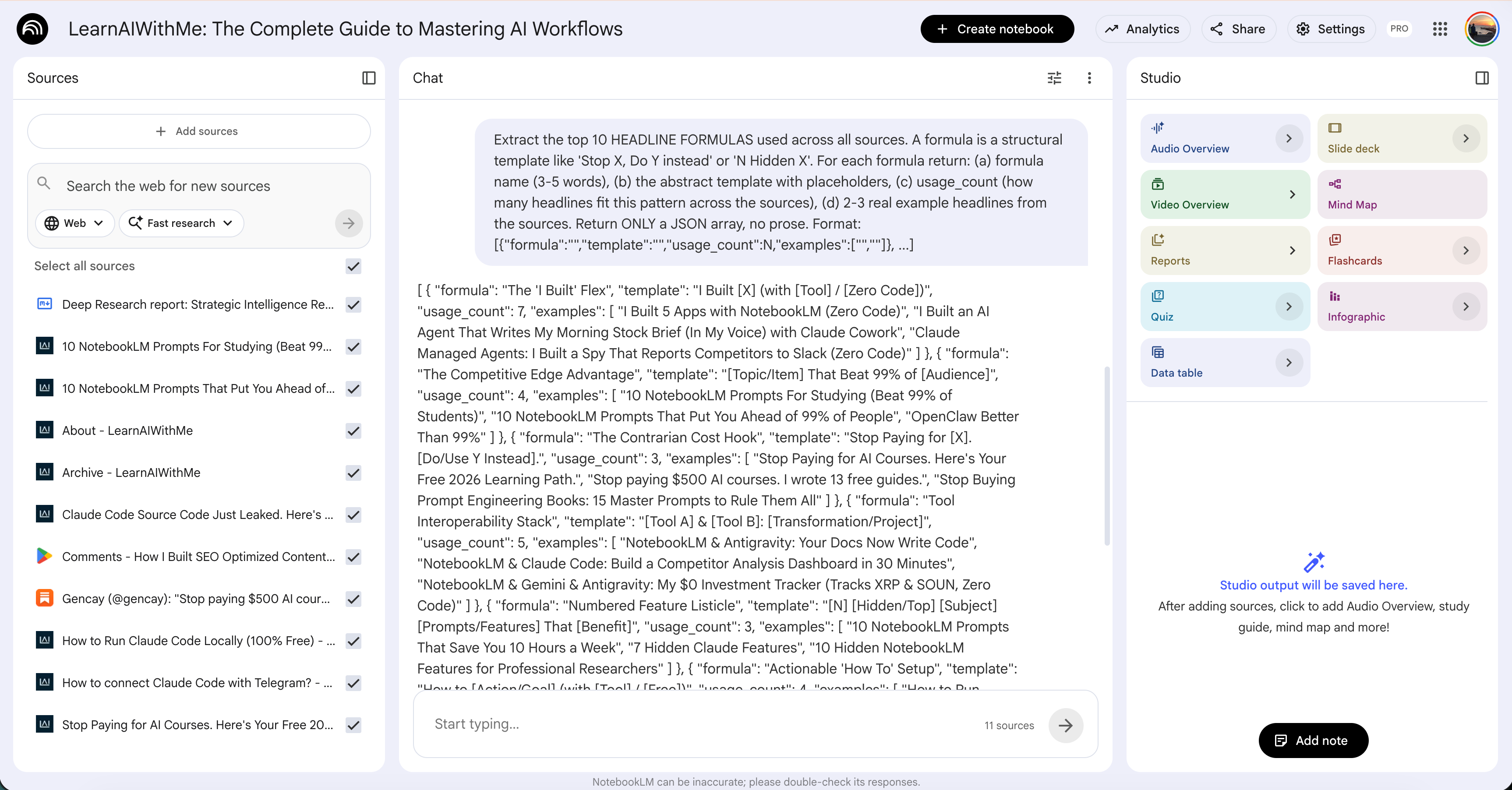Expand Audio Overview options chevron
This screenshot has height=790, width=1512.
click(x=1289, y=138)
